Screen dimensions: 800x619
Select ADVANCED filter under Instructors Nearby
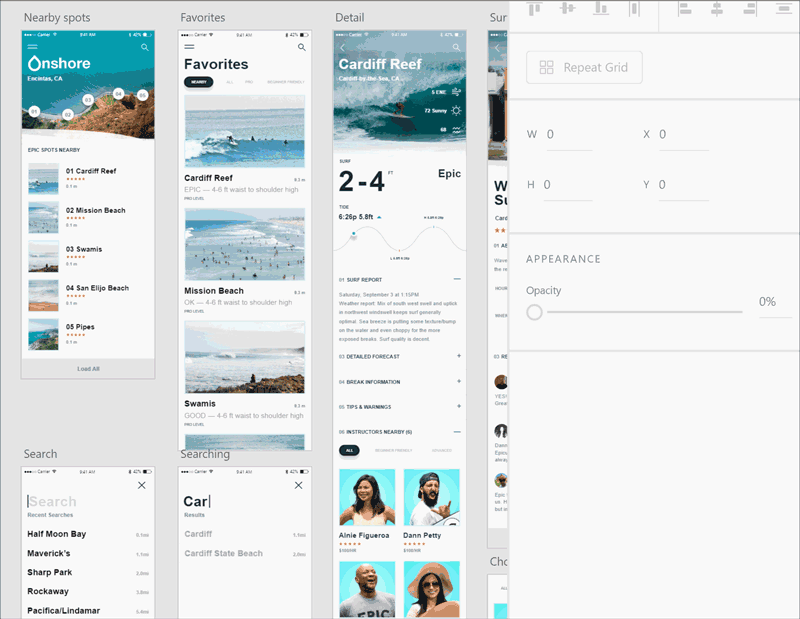(442, 451)
